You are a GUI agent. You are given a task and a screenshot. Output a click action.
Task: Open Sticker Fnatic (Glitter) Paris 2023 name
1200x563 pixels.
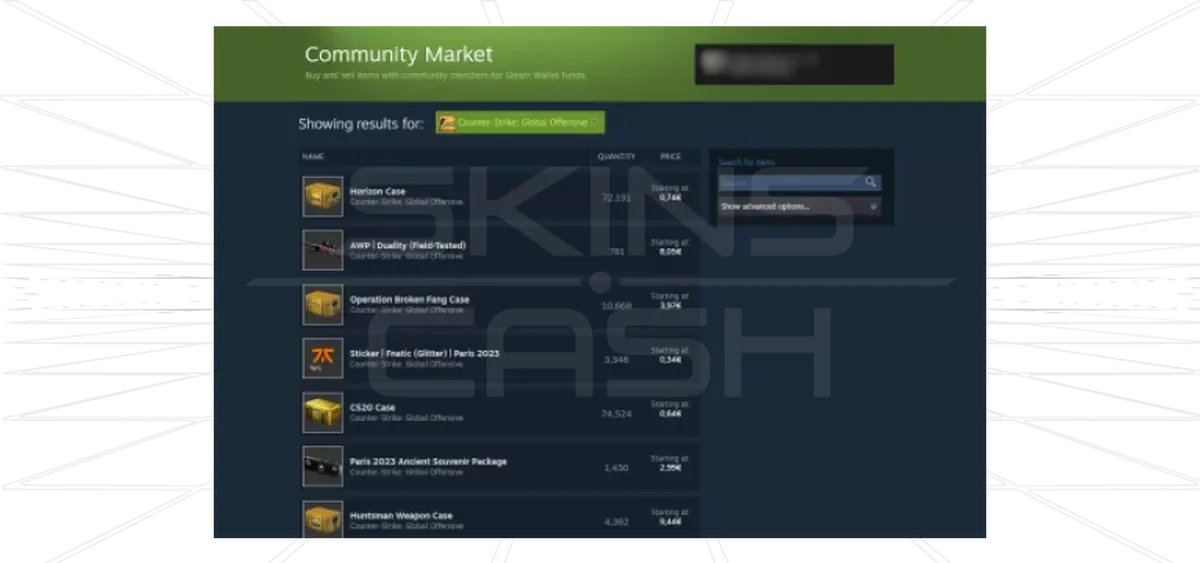tap(425, 353)
